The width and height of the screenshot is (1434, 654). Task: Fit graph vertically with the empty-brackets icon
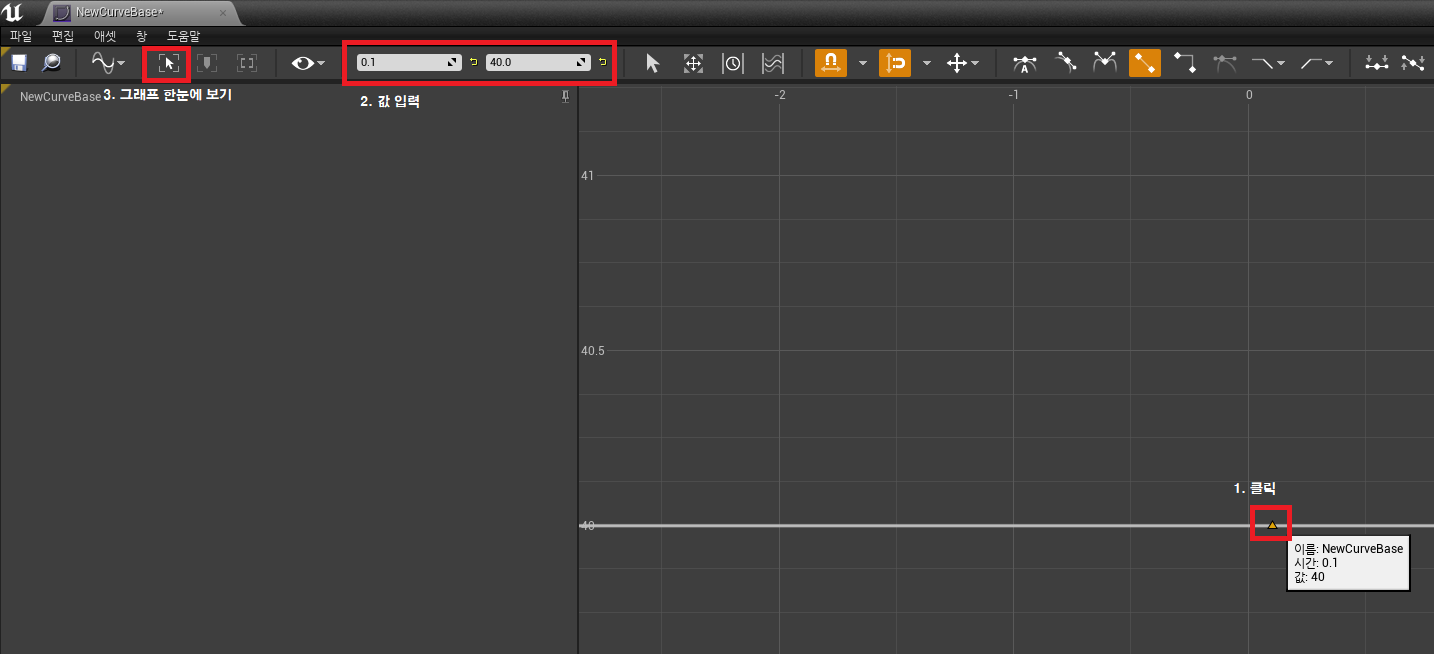coord(247,63)
